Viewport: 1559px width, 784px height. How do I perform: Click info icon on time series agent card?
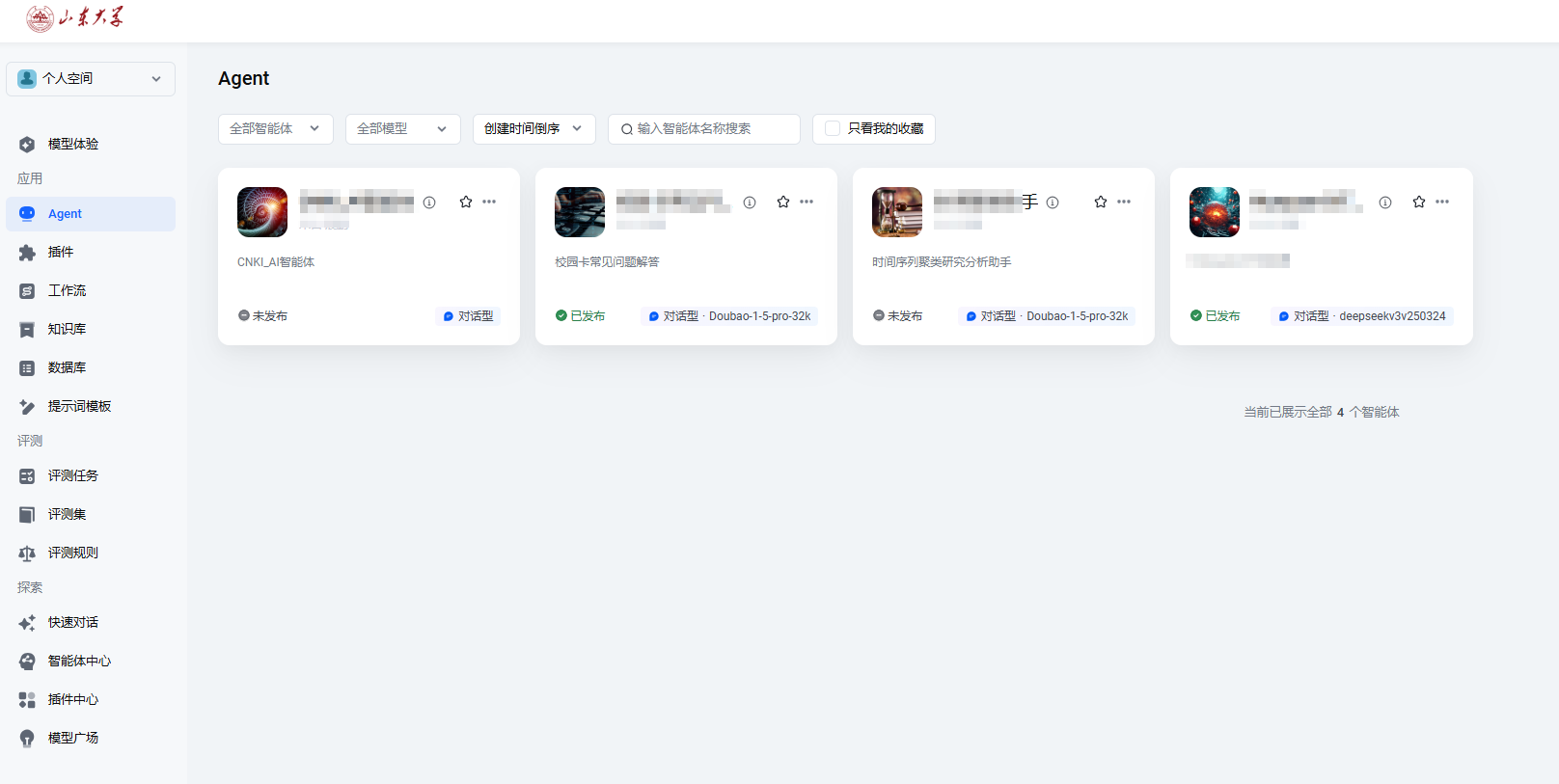click(1053, 203)
